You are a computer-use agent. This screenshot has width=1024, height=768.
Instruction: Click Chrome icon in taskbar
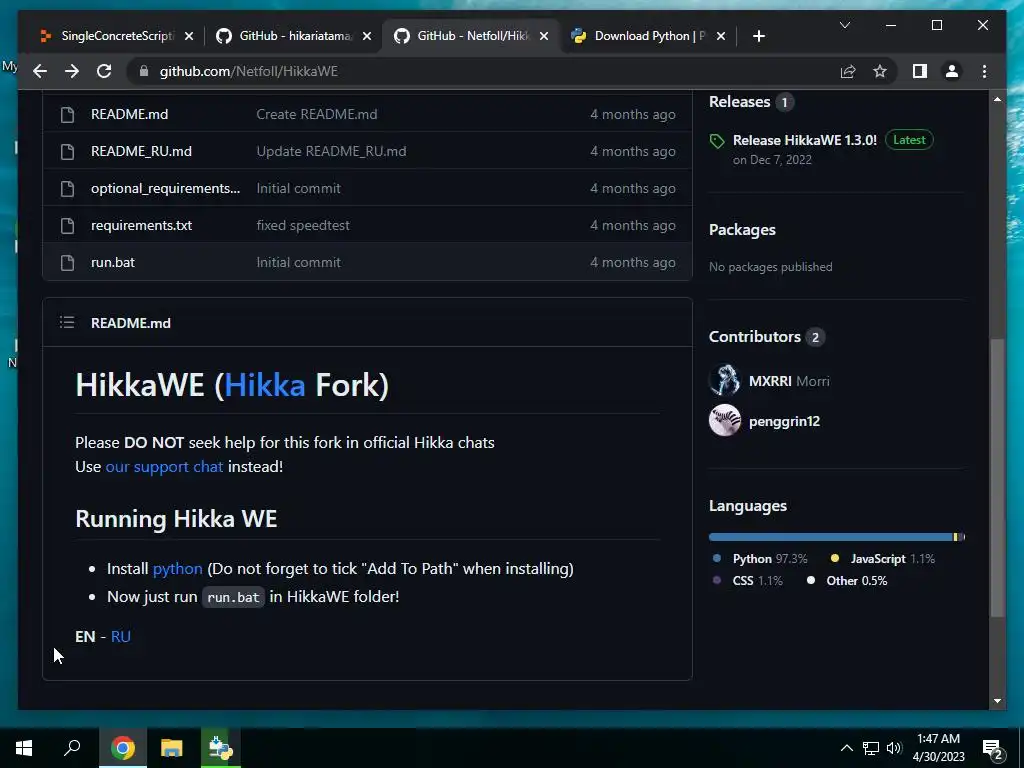[123, 748]
